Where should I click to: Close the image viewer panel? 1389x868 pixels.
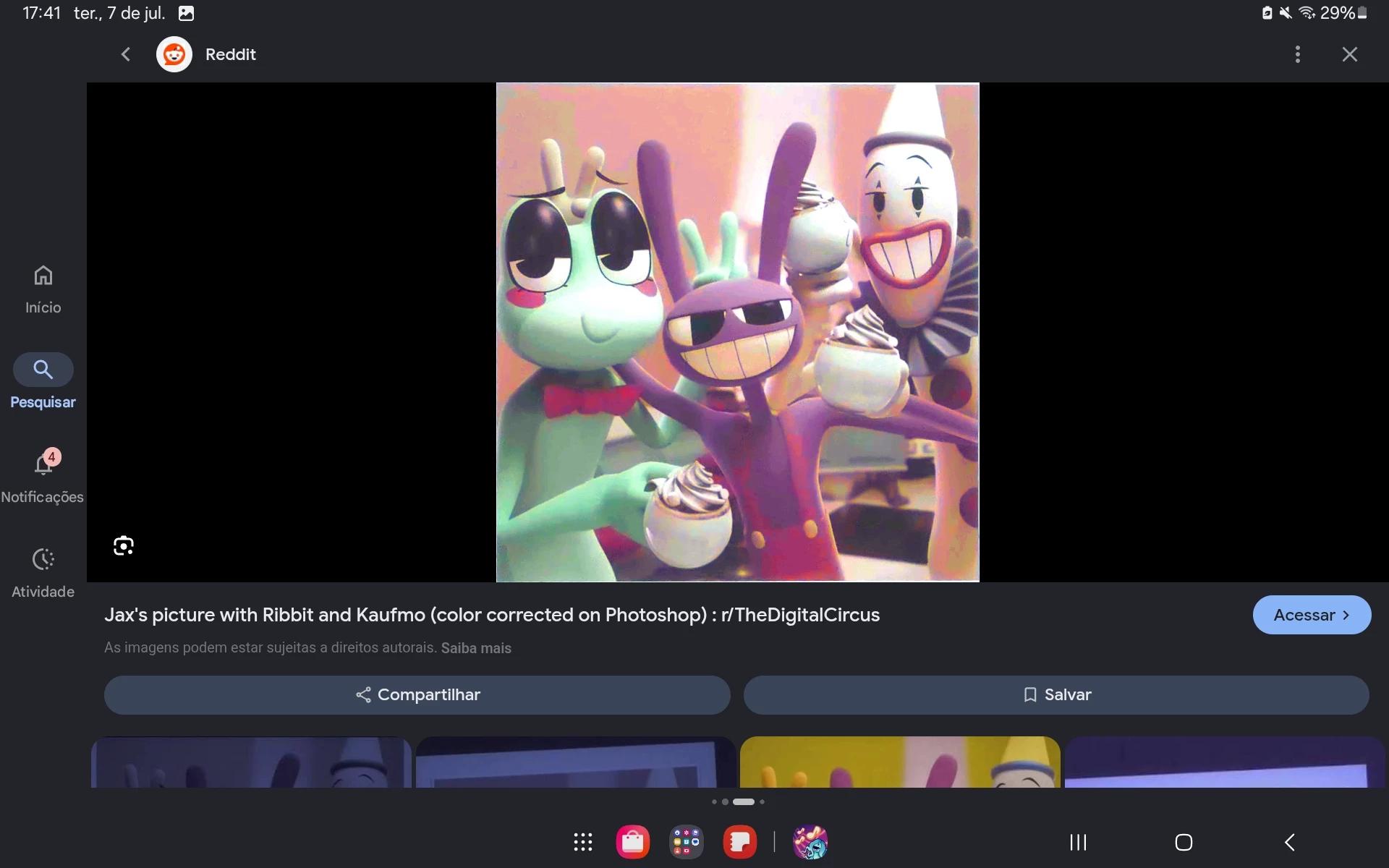tap(1350, 54)
